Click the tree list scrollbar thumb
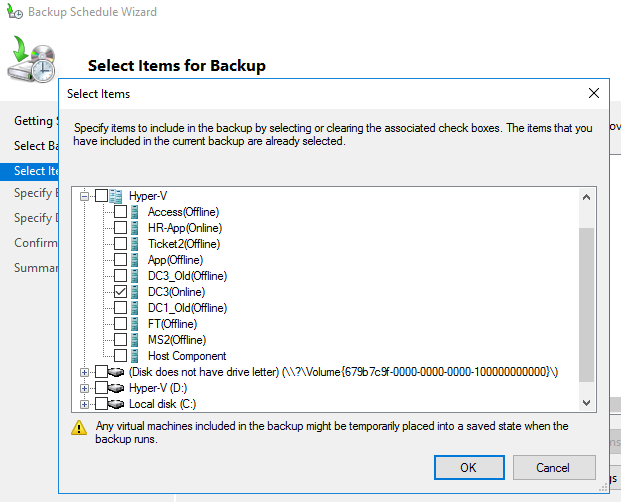 click(x=587, y=305)
